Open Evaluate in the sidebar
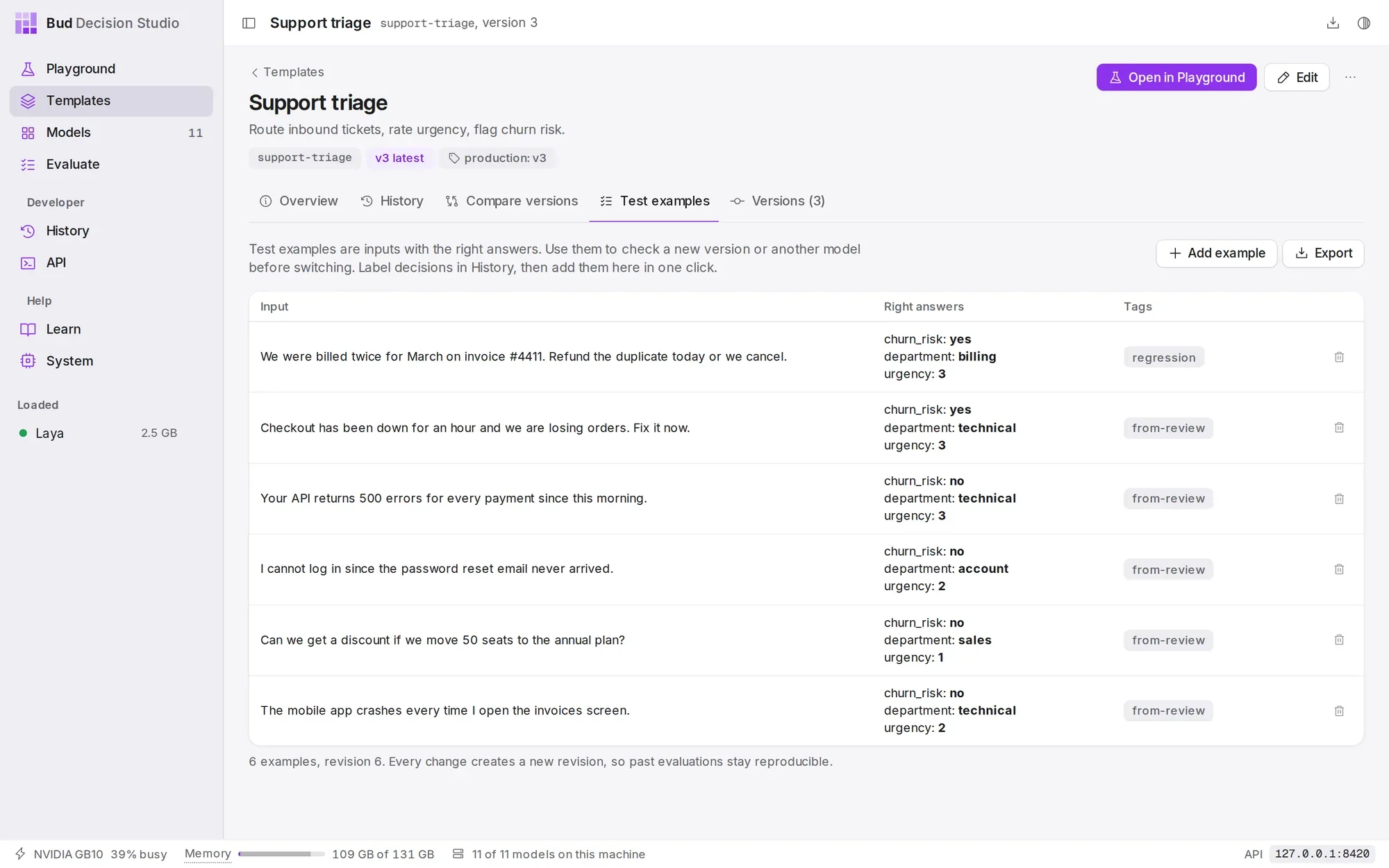The image size is (1389, 868). (111, 165)
